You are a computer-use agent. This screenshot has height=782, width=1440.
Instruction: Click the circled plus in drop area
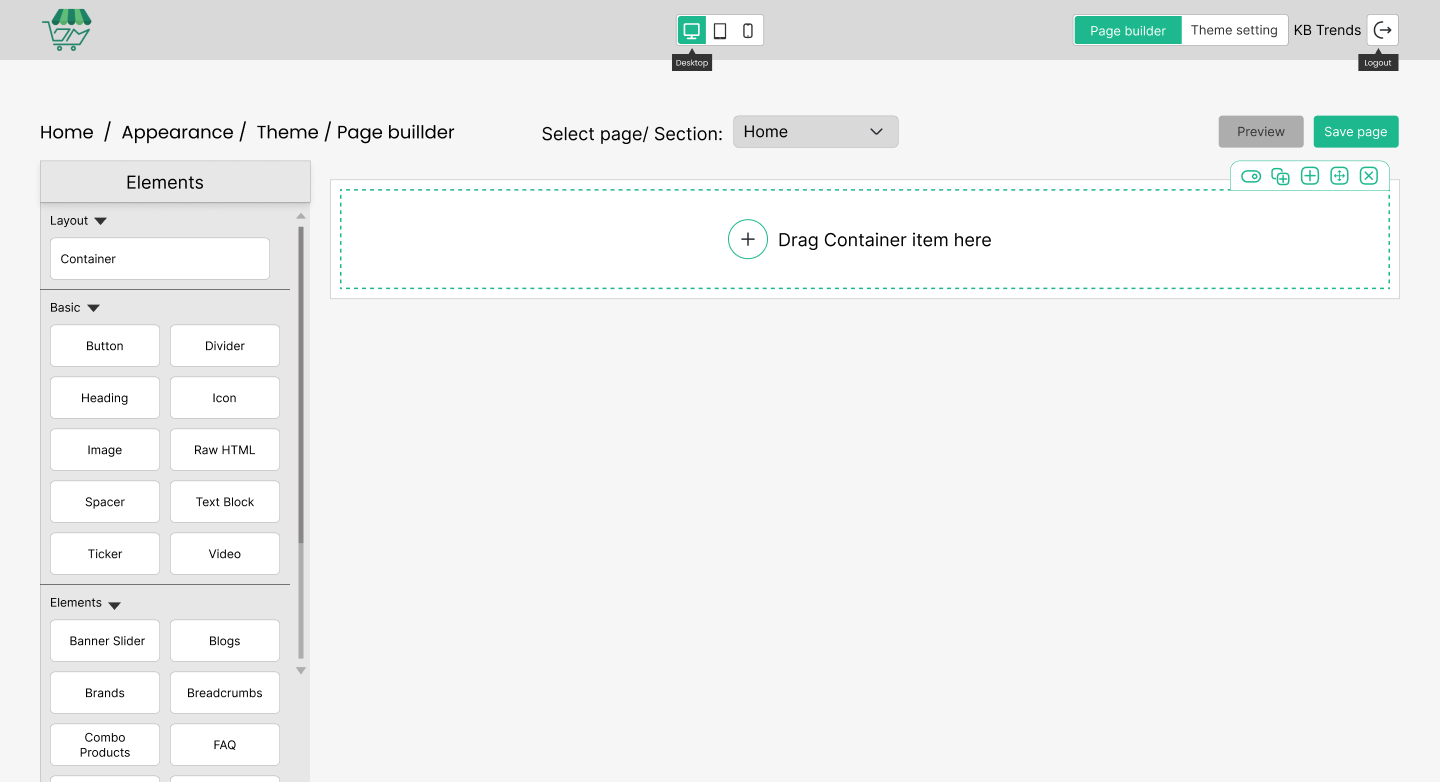(748, 239)
